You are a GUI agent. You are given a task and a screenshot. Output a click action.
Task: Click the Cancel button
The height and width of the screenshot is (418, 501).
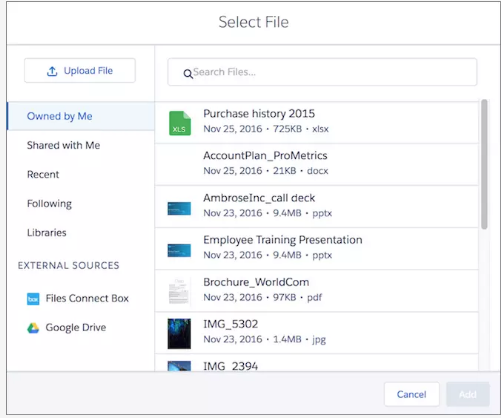(x=412, y=394)
